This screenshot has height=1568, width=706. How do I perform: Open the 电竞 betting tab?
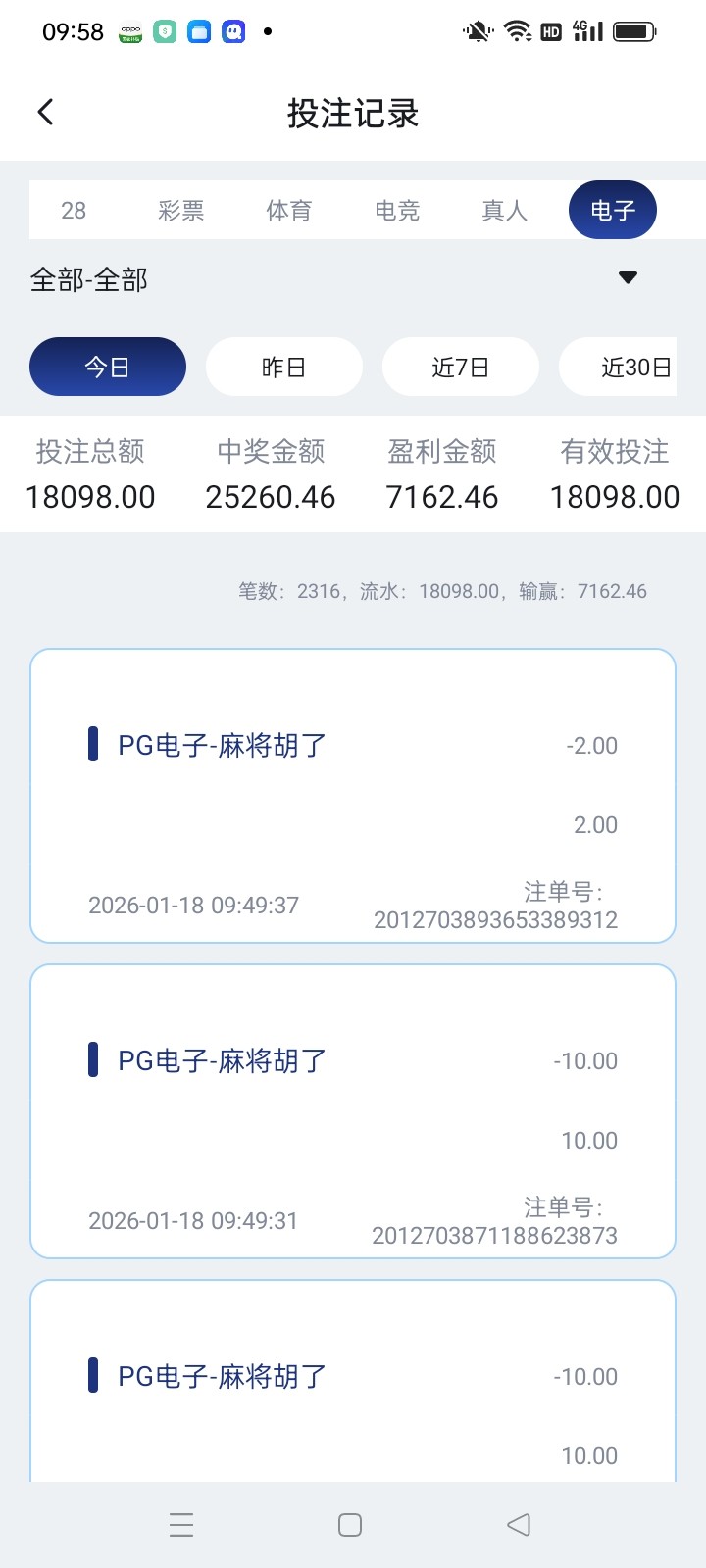(x=397, y=210)
